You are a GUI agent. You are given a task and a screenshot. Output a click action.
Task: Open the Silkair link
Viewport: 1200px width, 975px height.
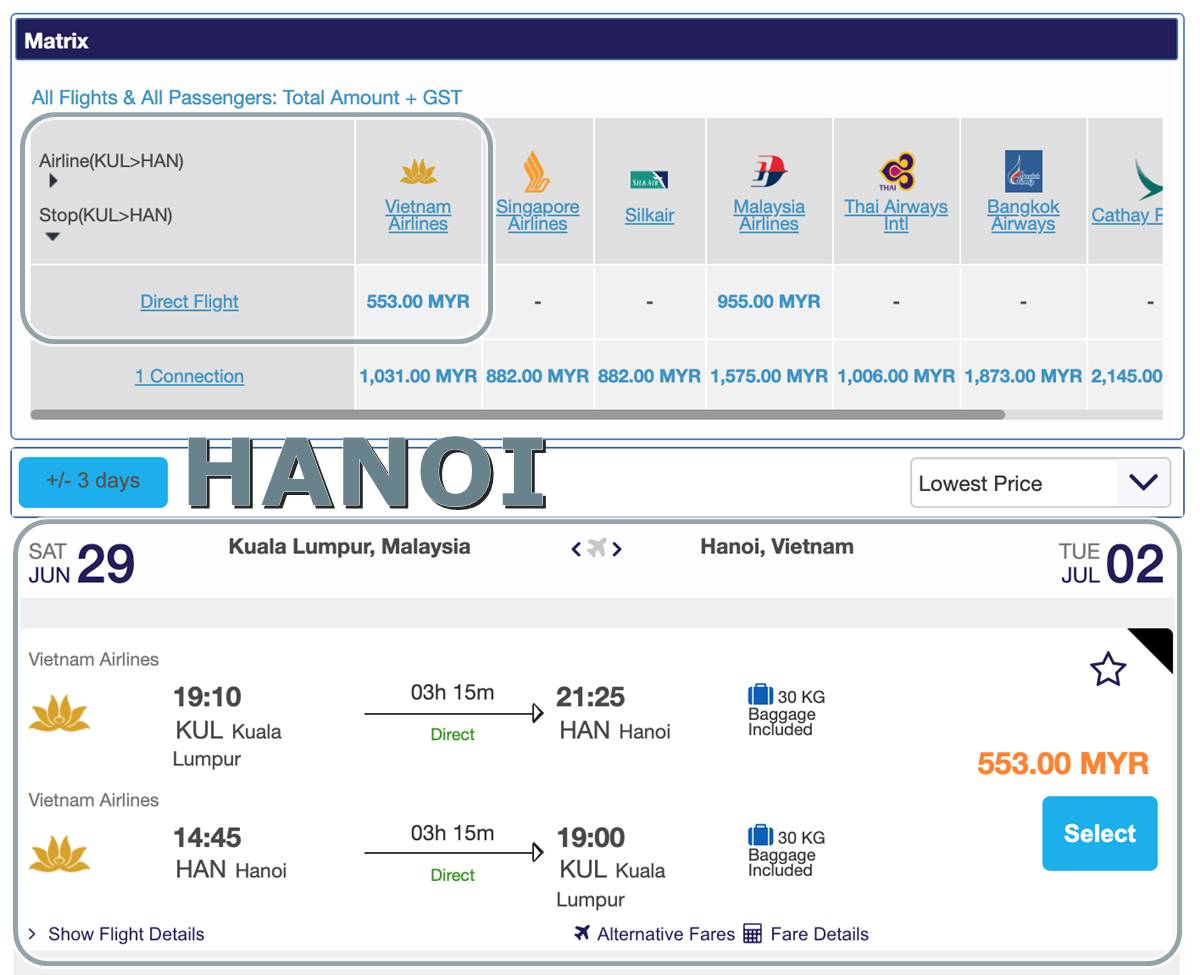tap(649, 215)
